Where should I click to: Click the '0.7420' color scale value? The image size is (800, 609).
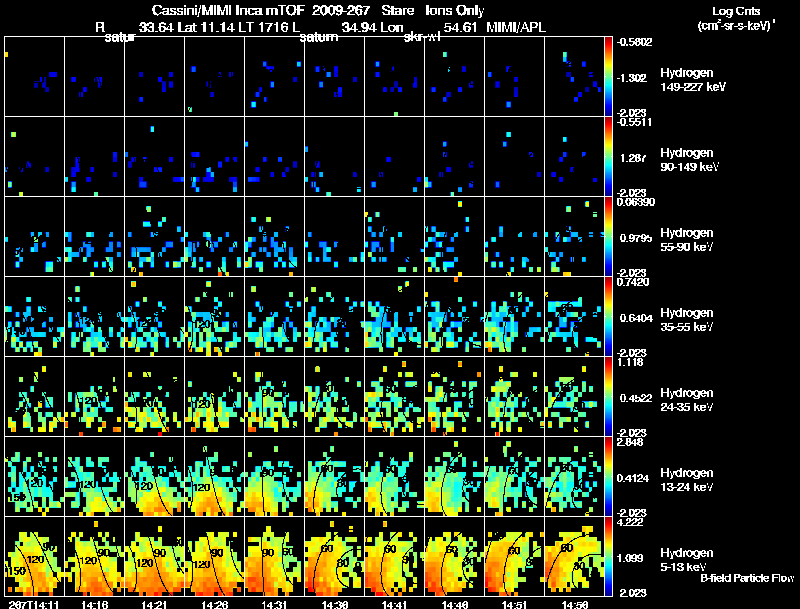pyautogui.click(x=633, y=282)
